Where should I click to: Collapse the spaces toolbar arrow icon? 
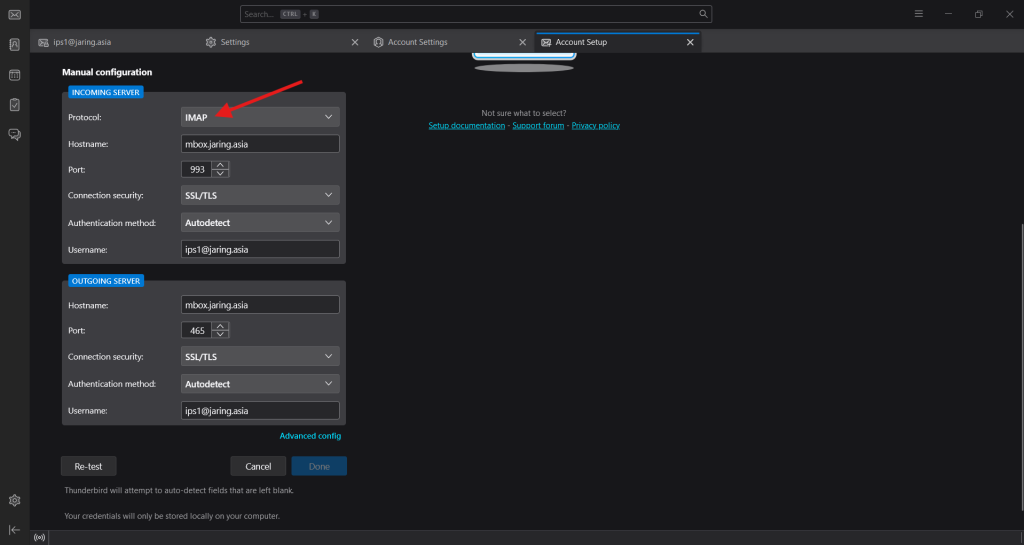[x=14, y=529]
